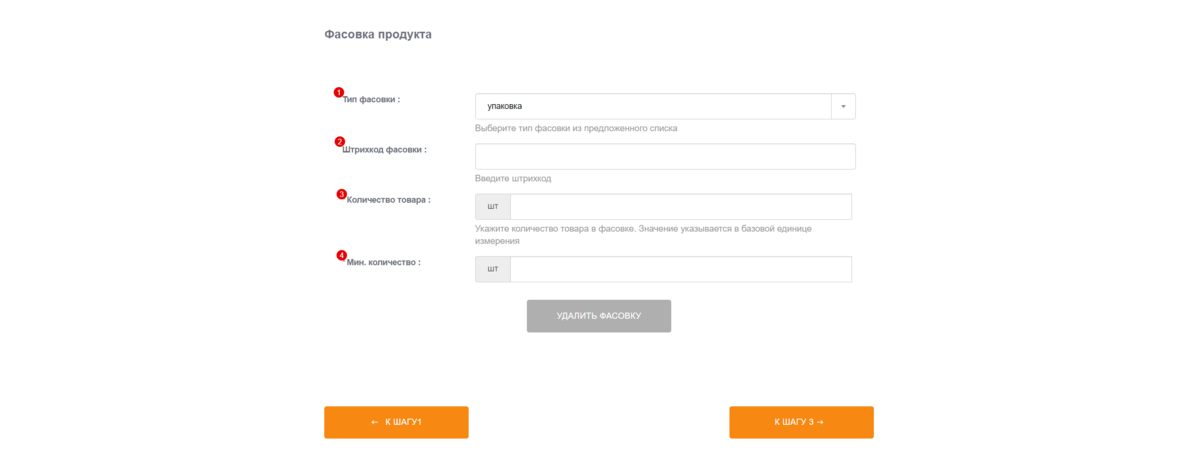Click the шт unit addon of Количество товара
Viewport: 1200px width, 475px height.
pyautogui.click(x=493, y=206)
